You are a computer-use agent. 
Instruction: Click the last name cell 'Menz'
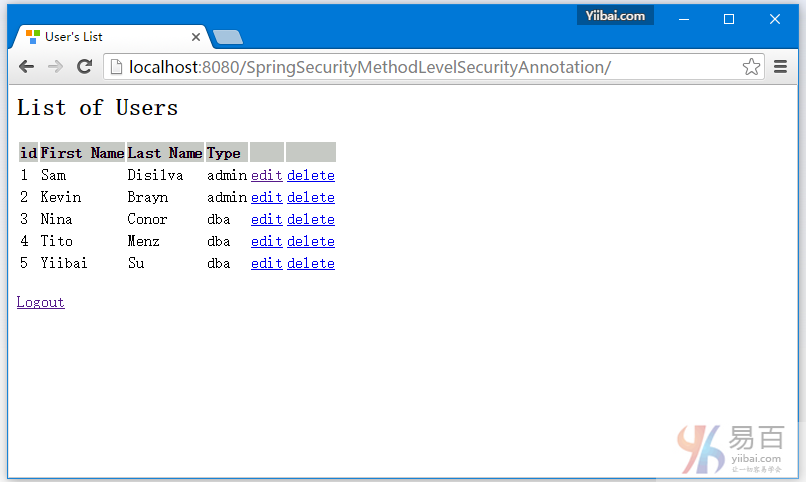pos(143,242)
